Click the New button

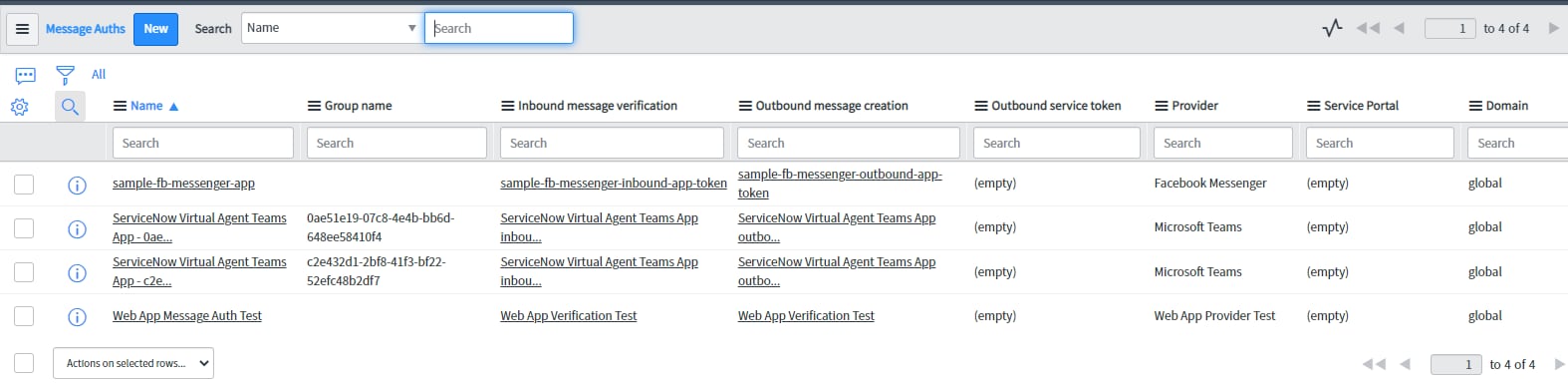pyautogui.click(x=155, y=29)
